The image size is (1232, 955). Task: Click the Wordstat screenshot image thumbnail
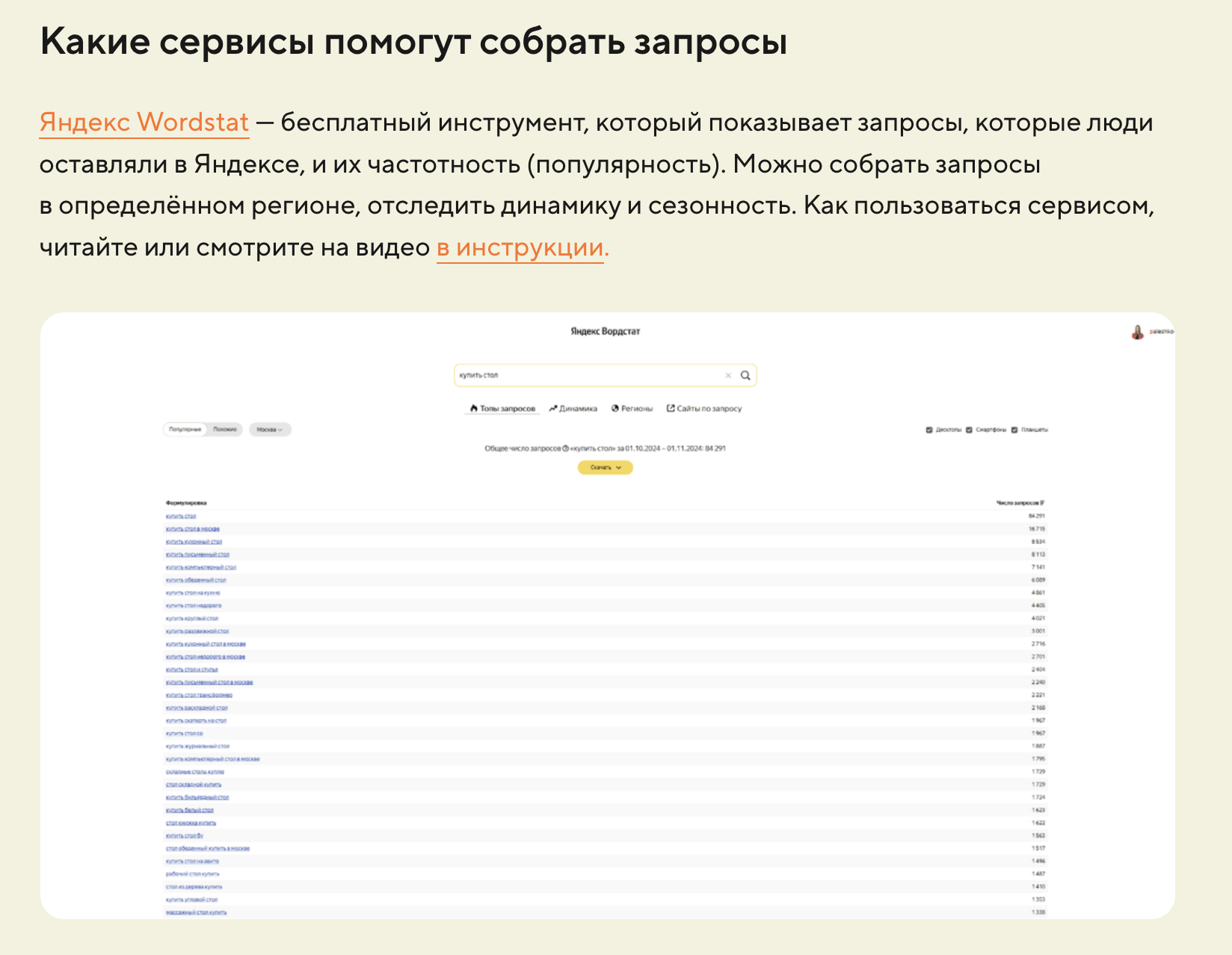pyautogui.click(x=607, y=616)
